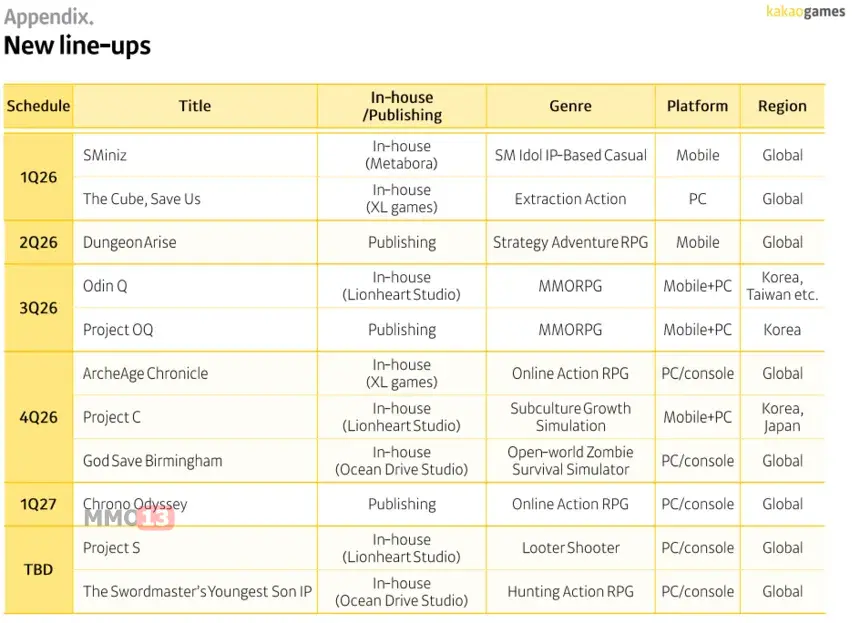Select the Project OQ title
This screenshot has width=860, height=623.
click(118, 330)
